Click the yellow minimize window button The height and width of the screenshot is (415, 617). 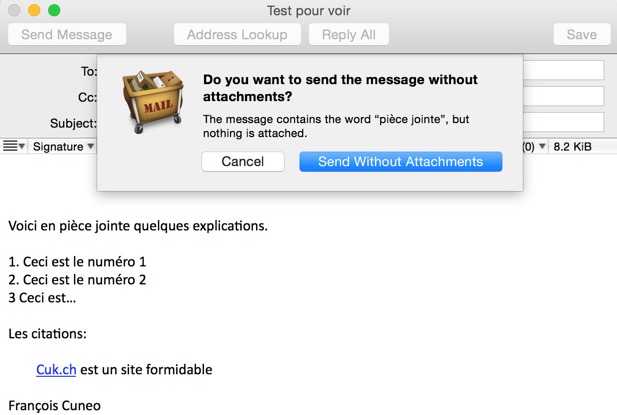pyautogui.click(x=34, y=10)
